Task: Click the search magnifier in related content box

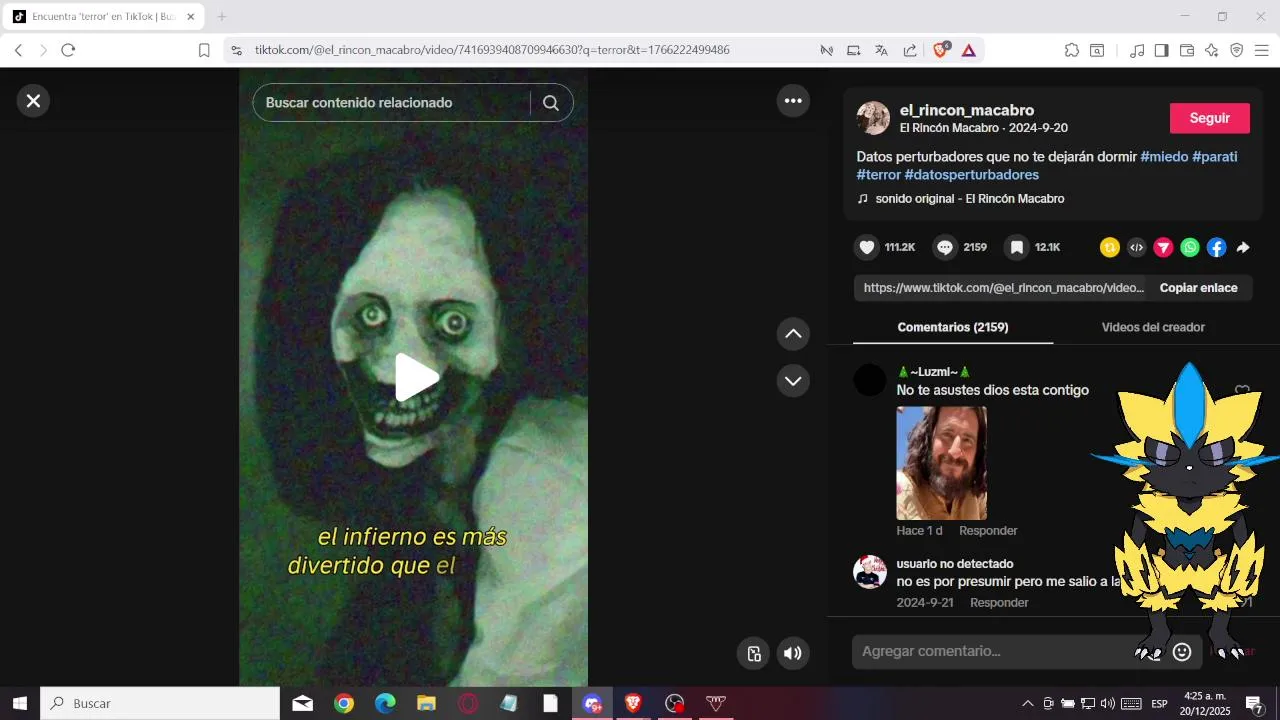Action: (x=551, y=103)
